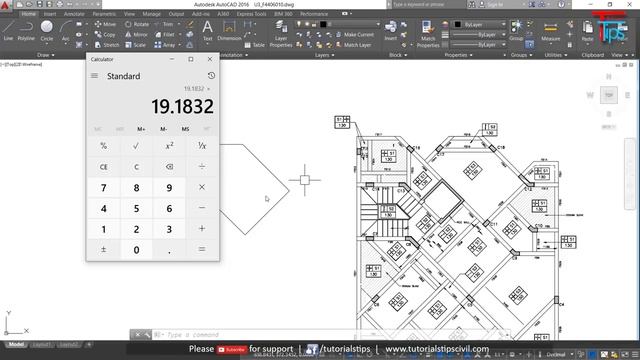Select the Text tool
The width and height of the screenshot is (640, 360).
pyautogui.click(x=207, y=31)
